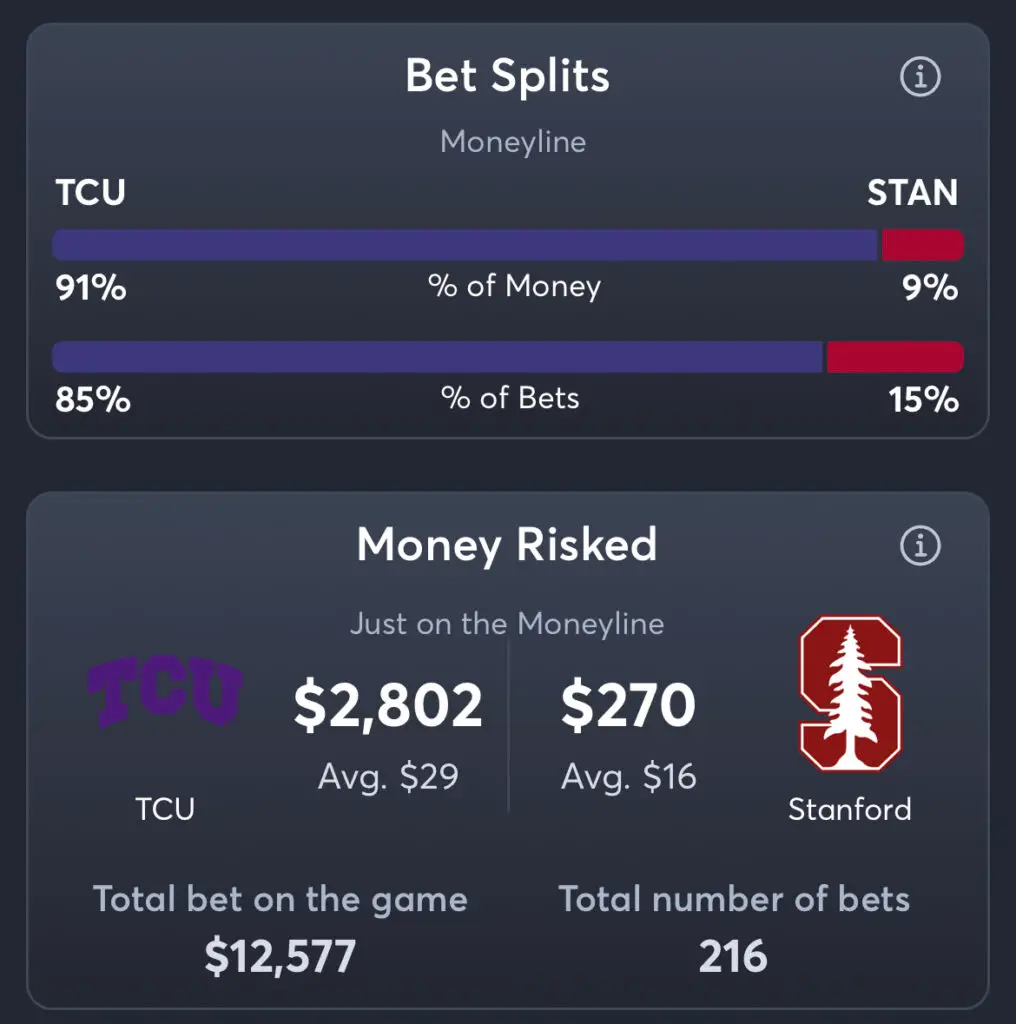
Task: Click the Moneyline subtitle label
Action: [513, 142]
